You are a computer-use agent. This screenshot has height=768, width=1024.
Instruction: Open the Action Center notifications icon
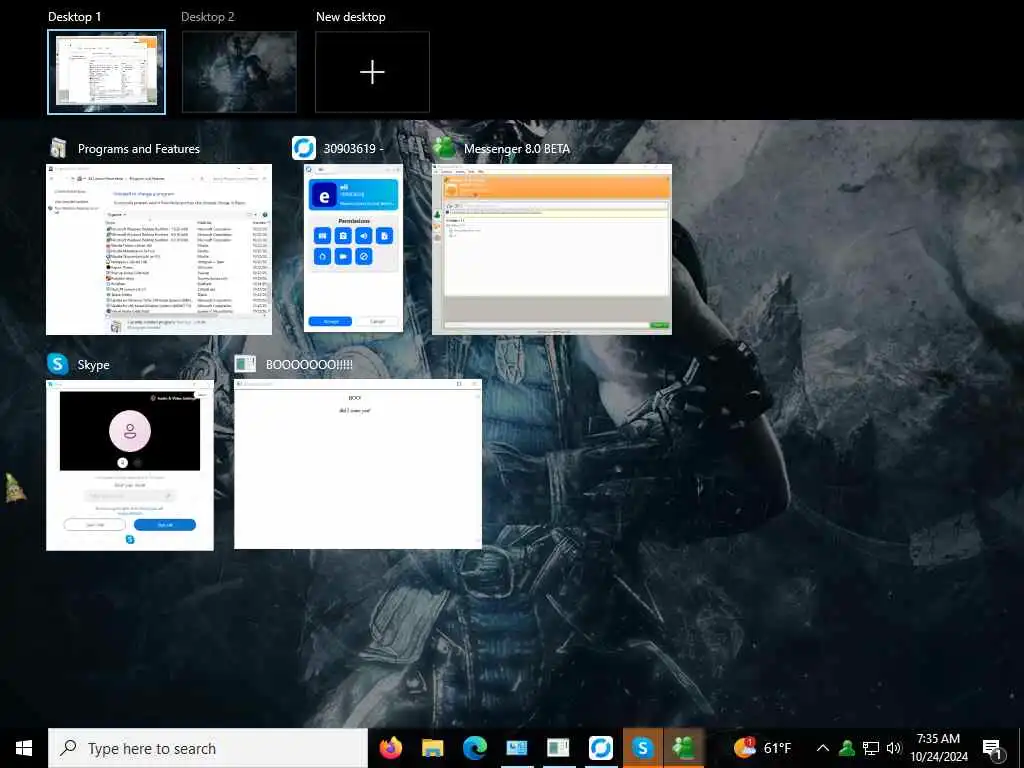coord(993,750)
